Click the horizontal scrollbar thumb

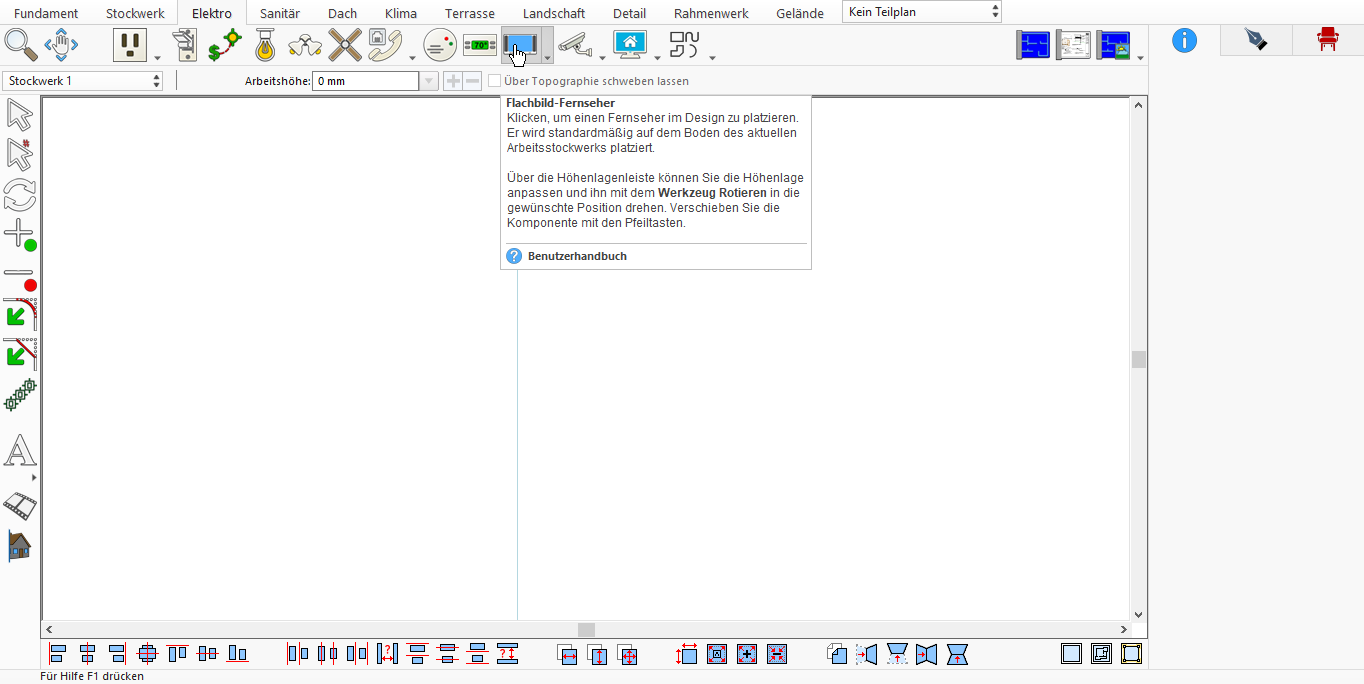(586, 630)
